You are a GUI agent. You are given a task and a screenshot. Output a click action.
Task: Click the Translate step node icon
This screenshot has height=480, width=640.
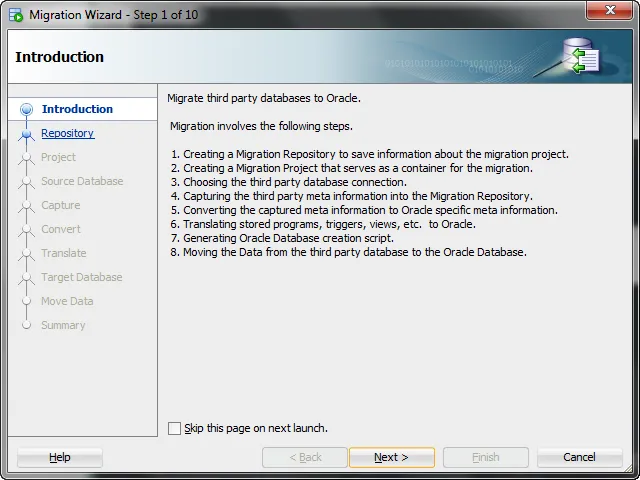pyautogui.click(x=27, y=254)
